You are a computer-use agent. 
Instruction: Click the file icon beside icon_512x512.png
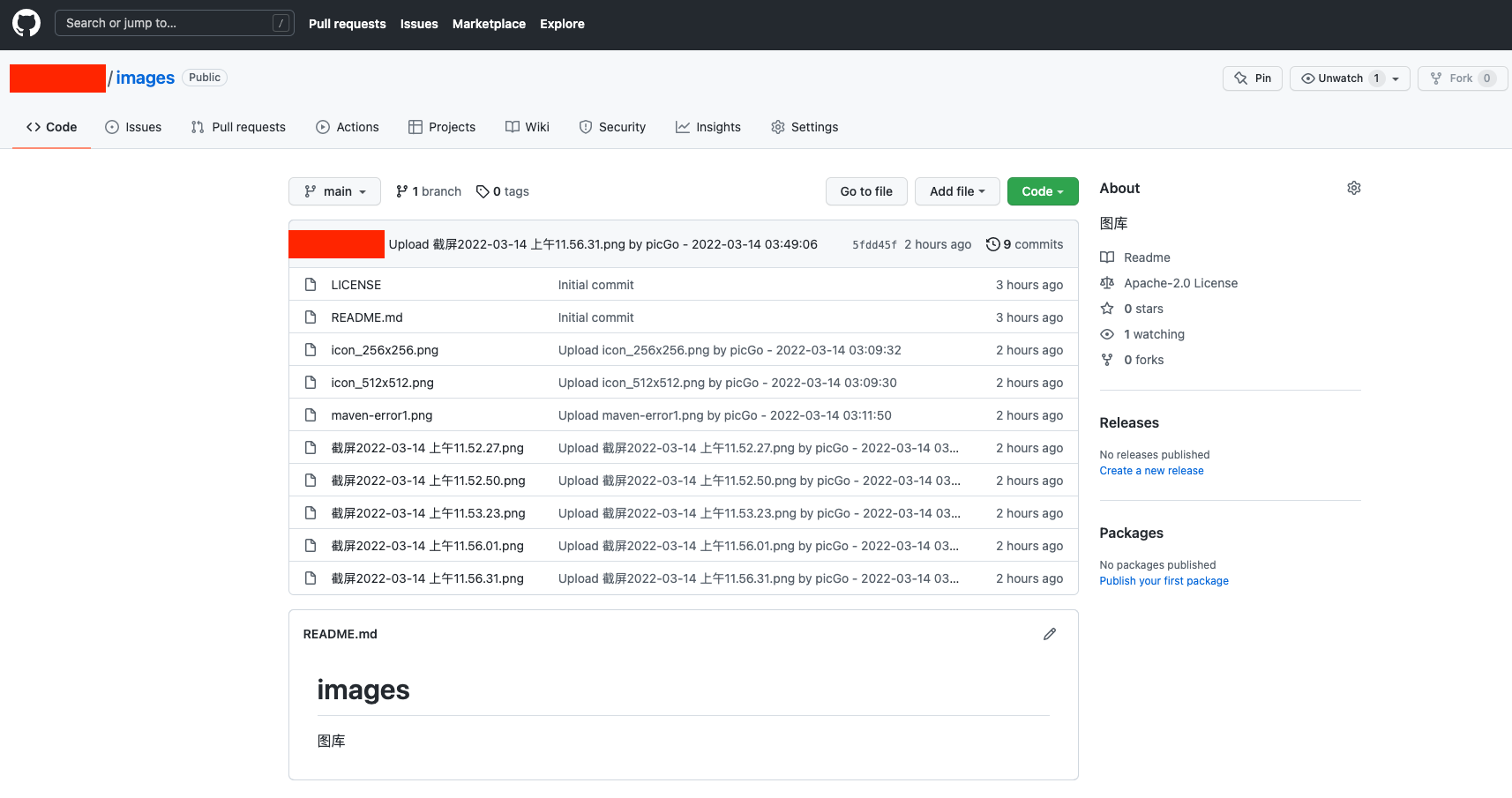(x=311, y=383)
